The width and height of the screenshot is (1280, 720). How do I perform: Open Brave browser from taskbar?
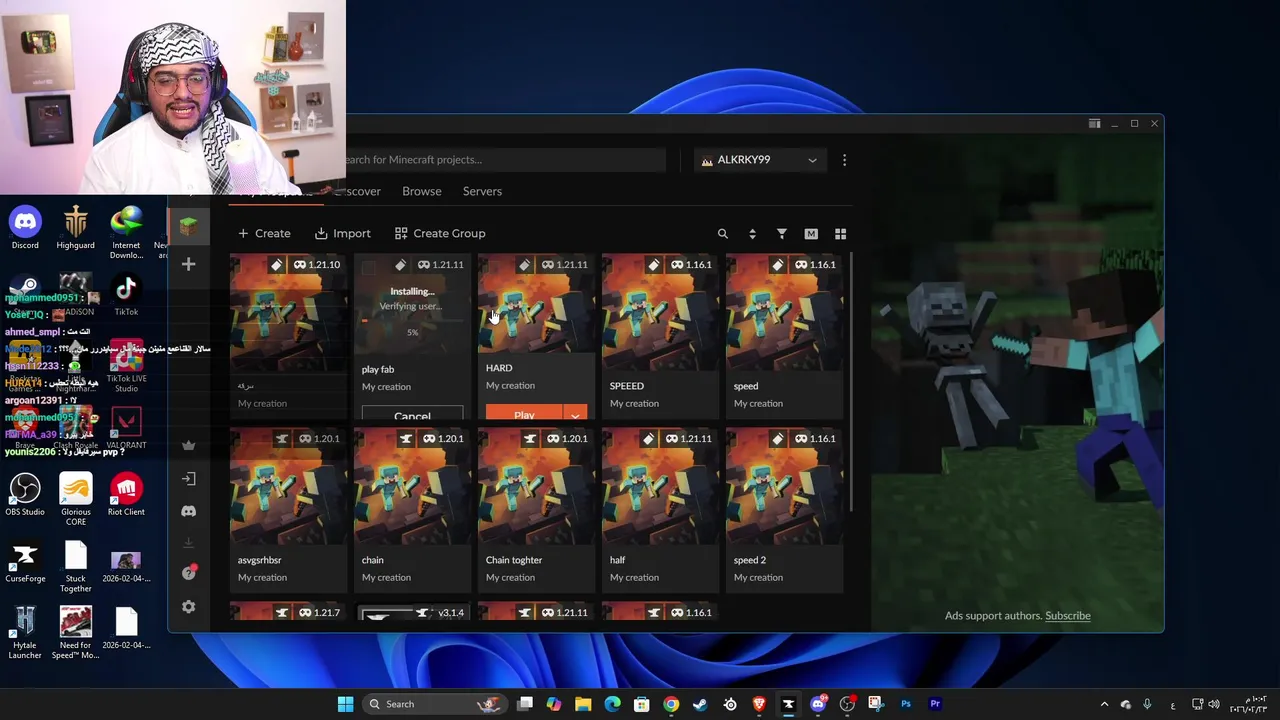[759, 704]
